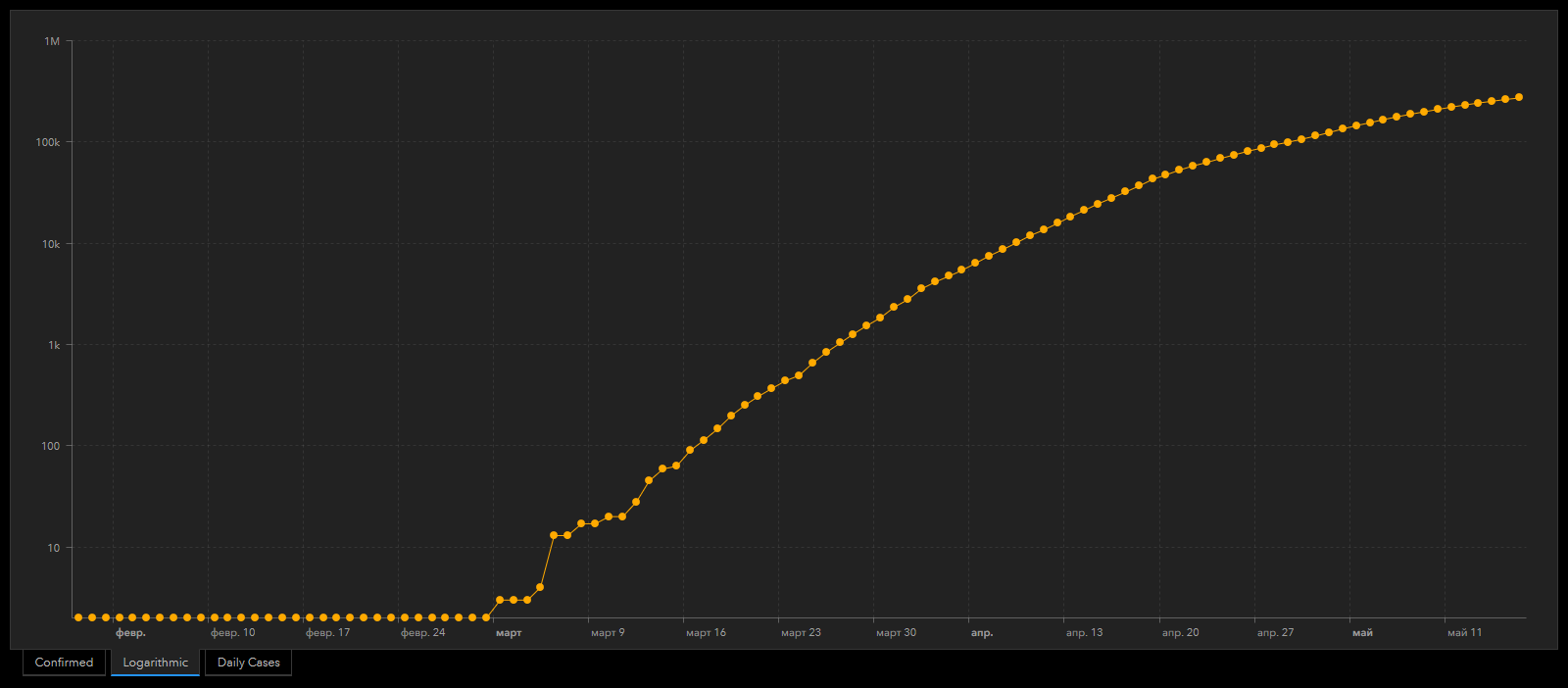
Task: Click the 'апр. 27' date label
Action: coord(1276,633)
